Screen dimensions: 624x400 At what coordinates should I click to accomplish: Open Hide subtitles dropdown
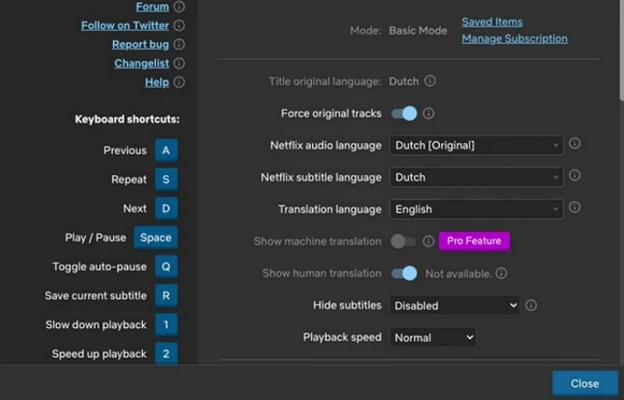pos(454,306)
